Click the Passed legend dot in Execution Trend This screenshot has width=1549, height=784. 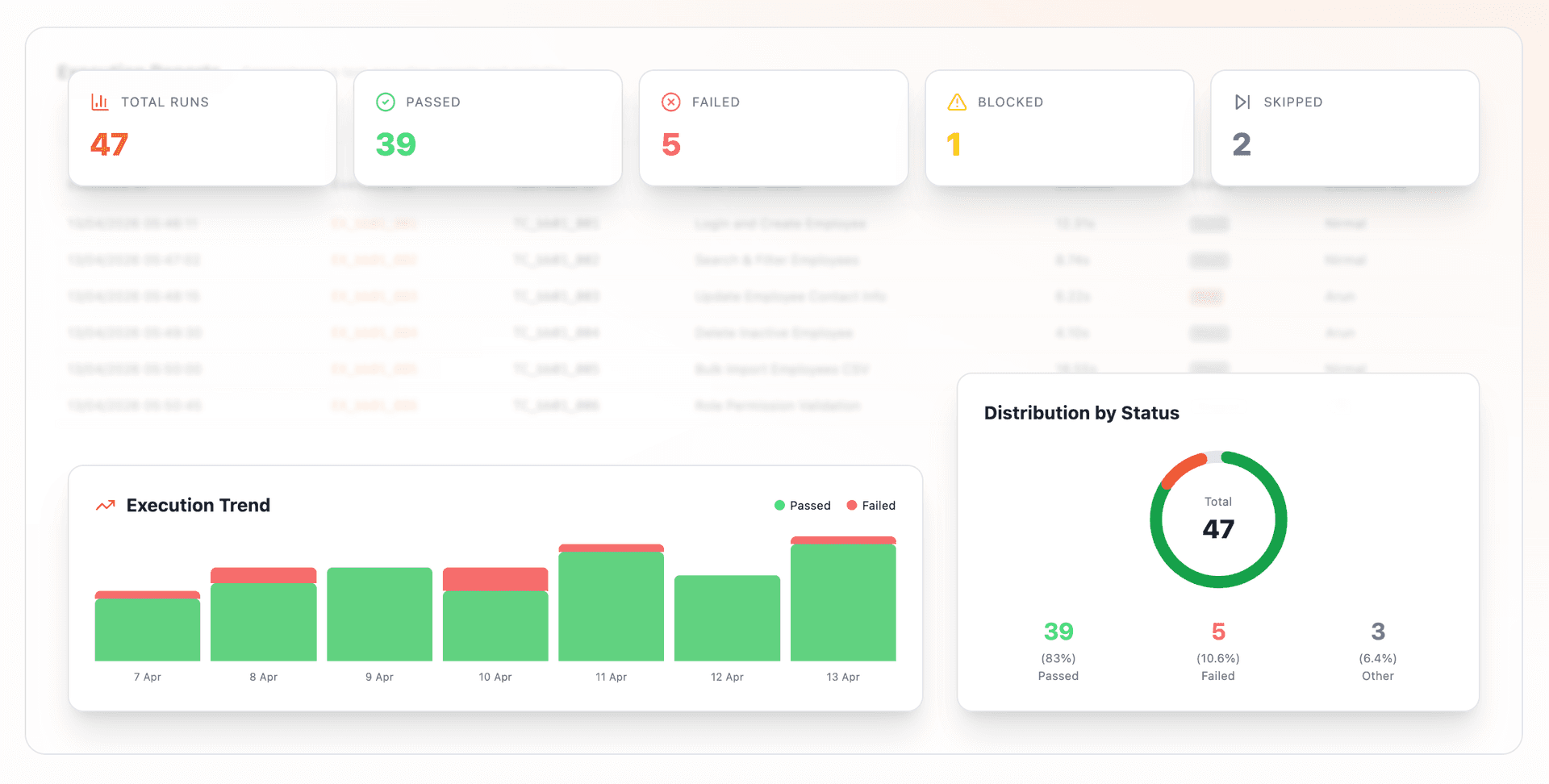779,505
